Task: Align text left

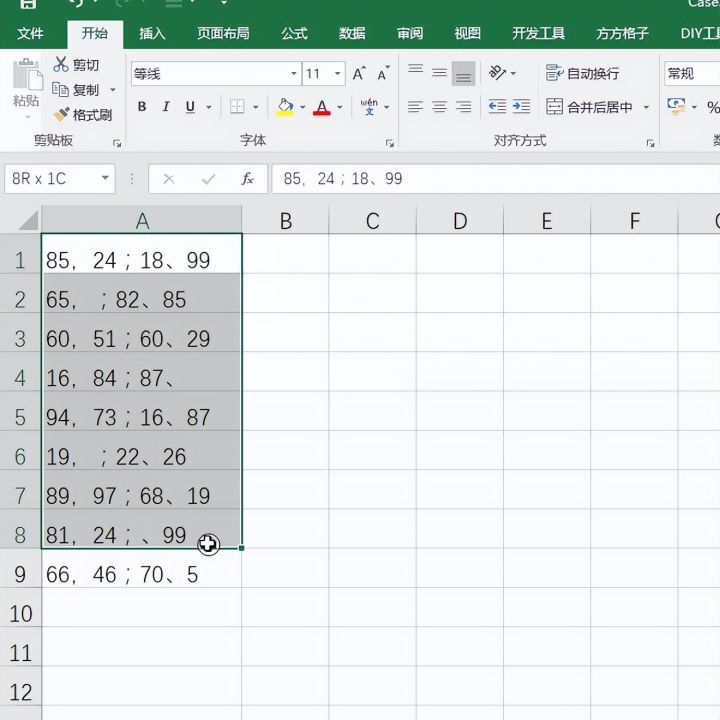Action: point(416,107)
